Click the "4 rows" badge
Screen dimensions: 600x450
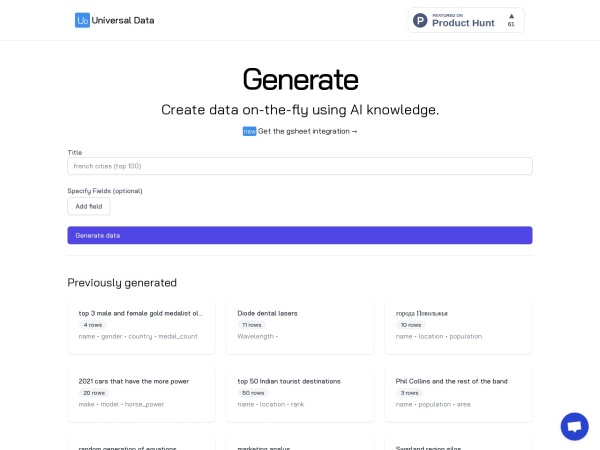(x=92, y=325)
